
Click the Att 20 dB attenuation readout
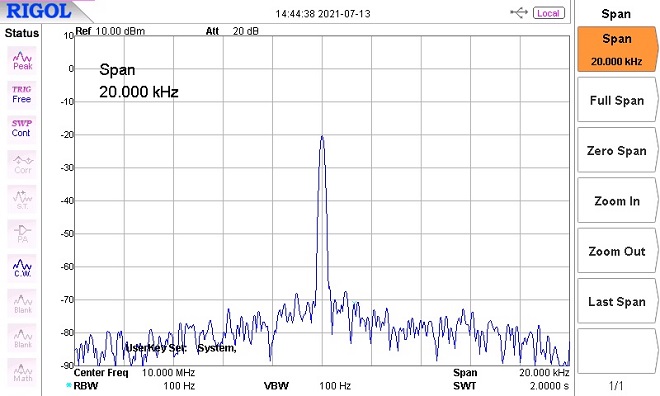coord(232,31)
